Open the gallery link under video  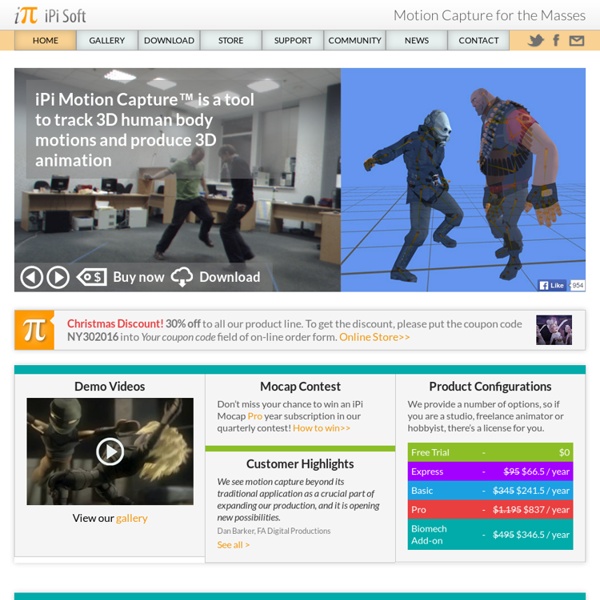pos(132,518)
